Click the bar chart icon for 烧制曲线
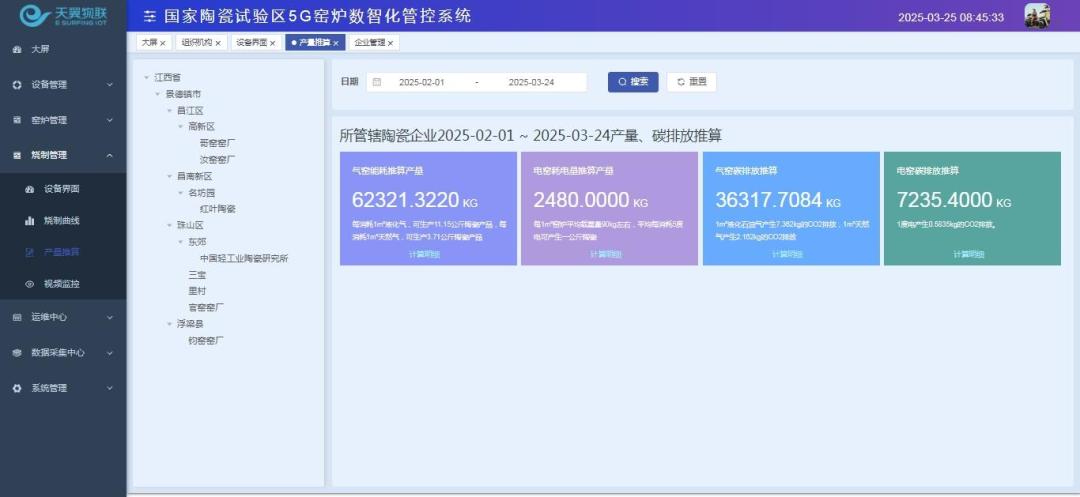 point(30,220)
